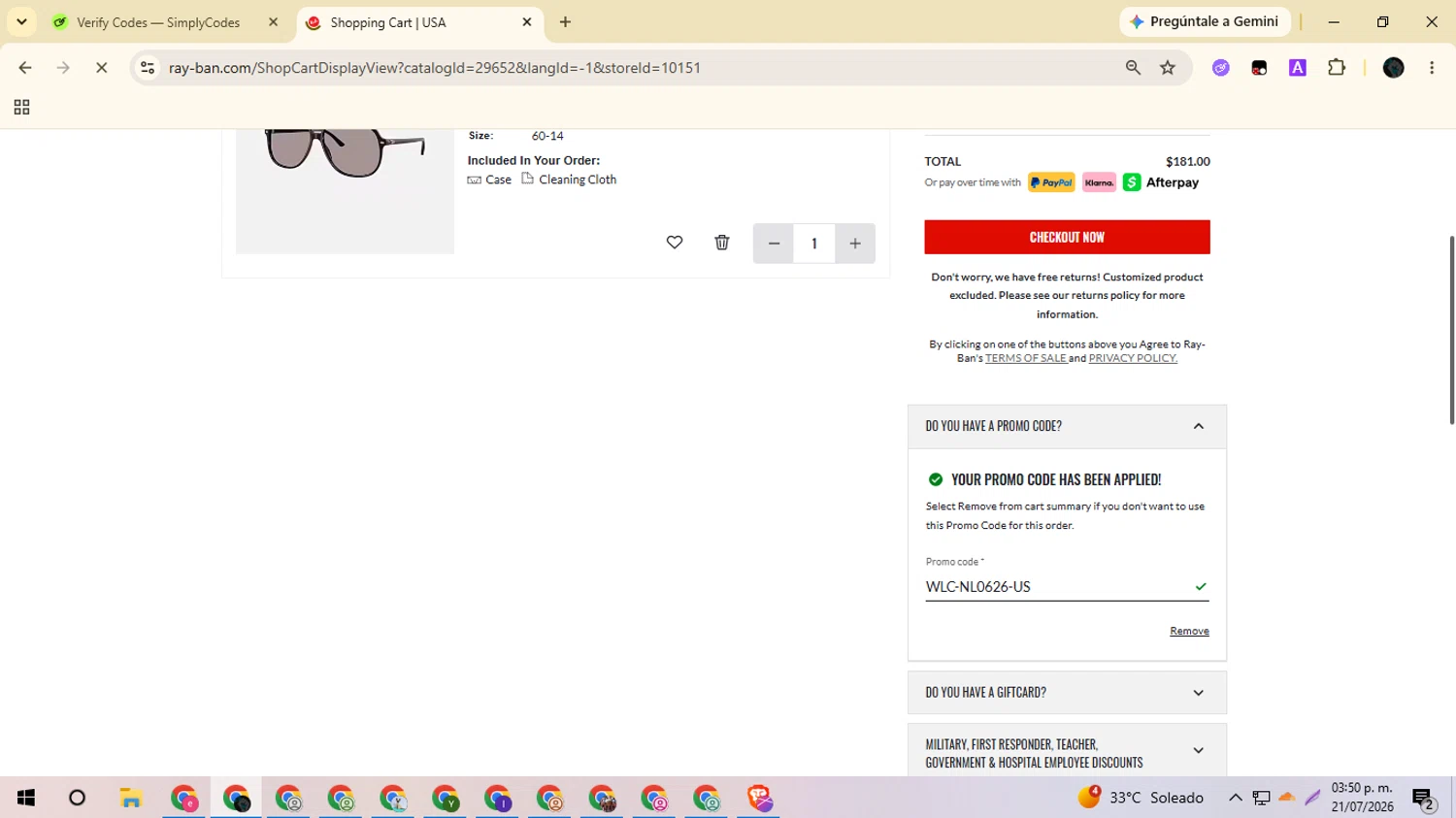Expand Military, First Responder, Teacher discounts section
Screen dimensions: 1456x818
pyautogui.click(x=1067, y=750)
